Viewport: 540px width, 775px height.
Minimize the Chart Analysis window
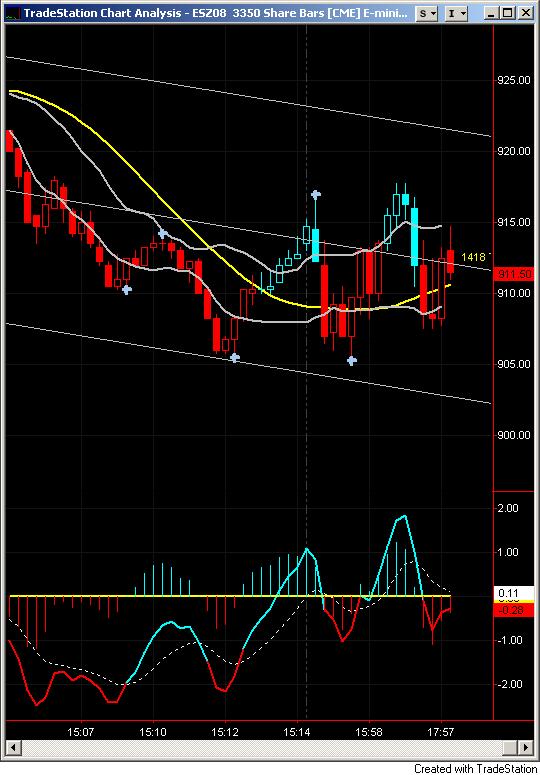point(491,13)
